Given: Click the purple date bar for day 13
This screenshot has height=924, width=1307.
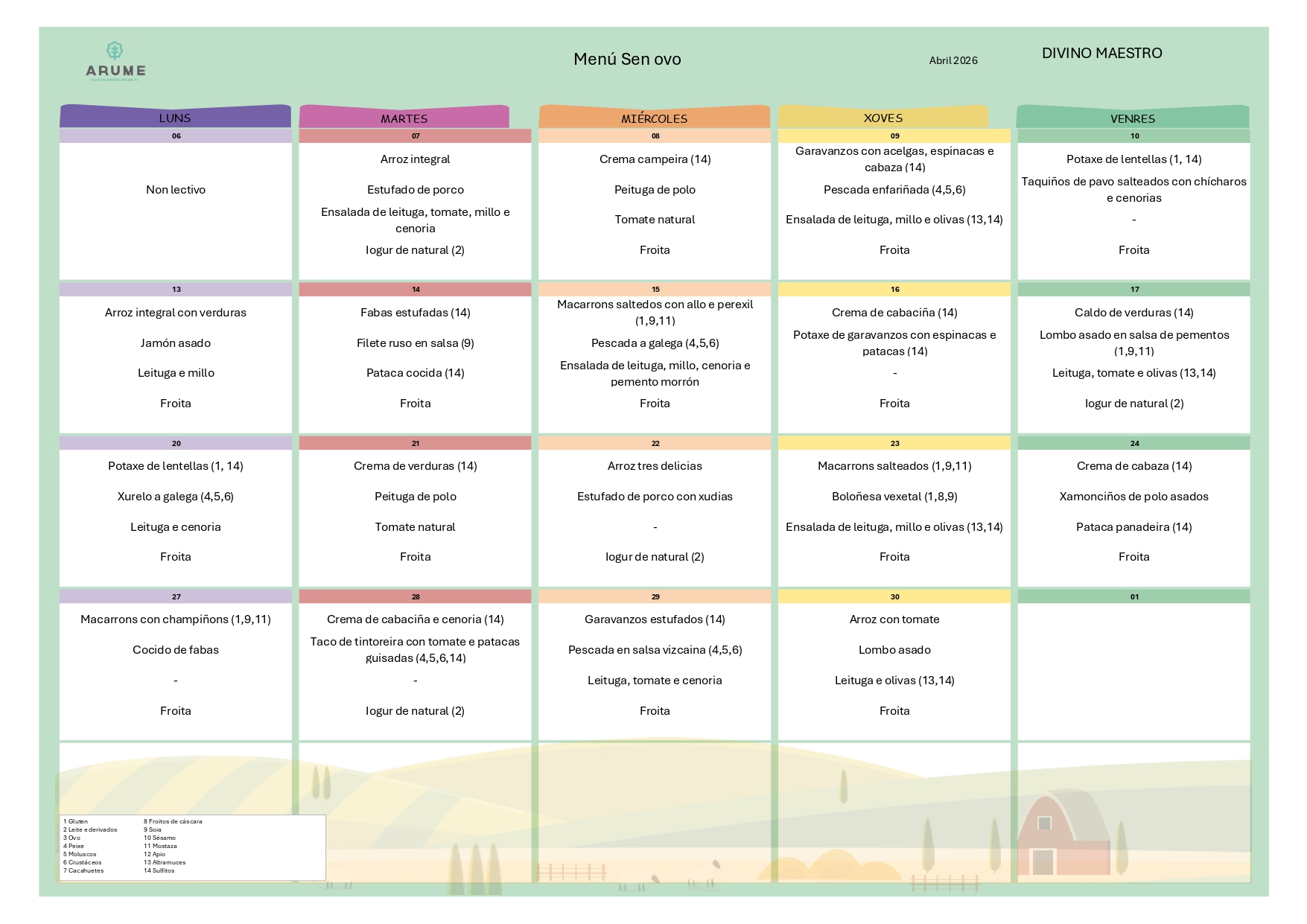Looking at the screenshot, I should click(x=176, y=290).
